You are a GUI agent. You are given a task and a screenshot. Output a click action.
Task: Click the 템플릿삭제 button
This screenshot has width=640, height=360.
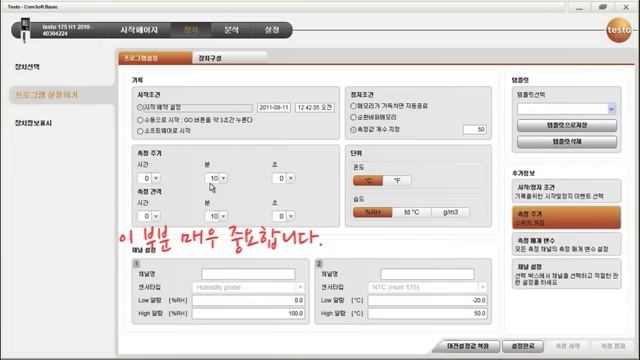click(567, 142)
